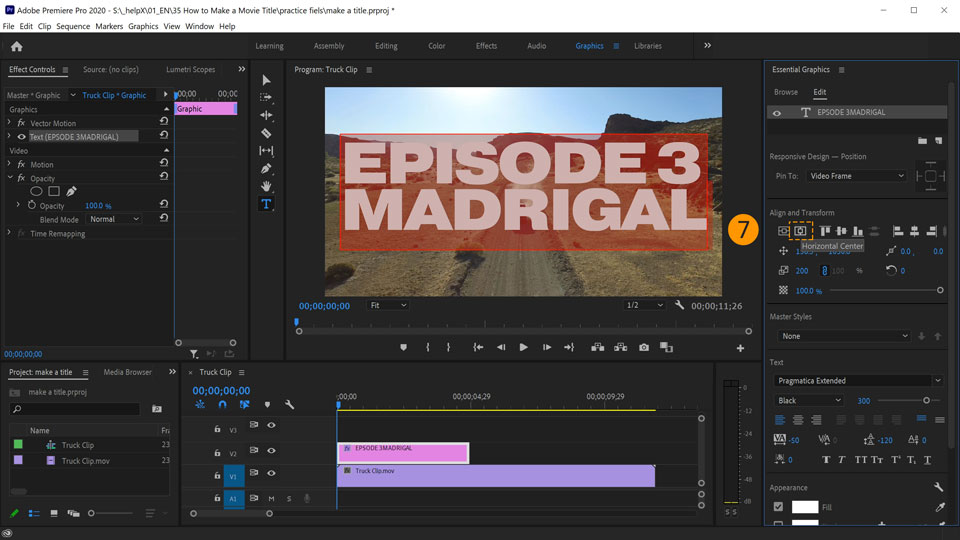
Task: Switch to the Browse tab
Action: 786,92
